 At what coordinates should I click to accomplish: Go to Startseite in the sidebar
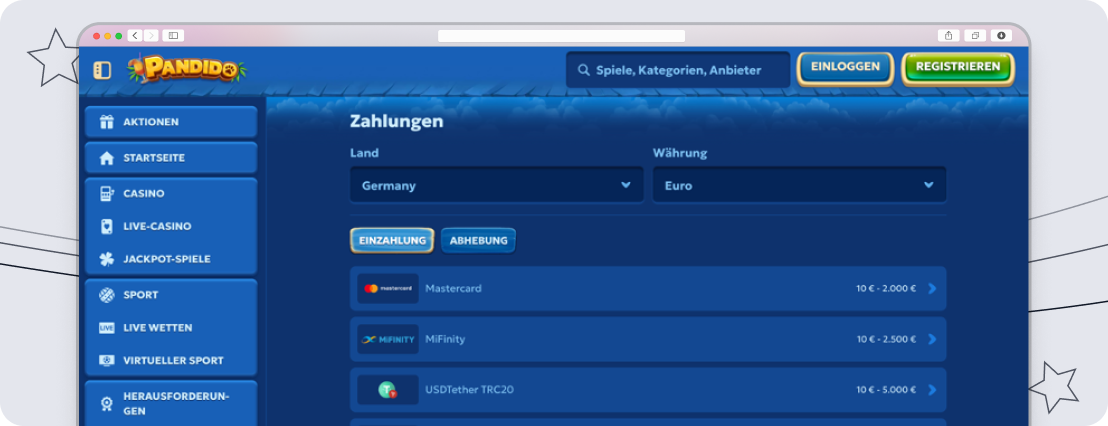pyautogui.click(x=171, y=158)
